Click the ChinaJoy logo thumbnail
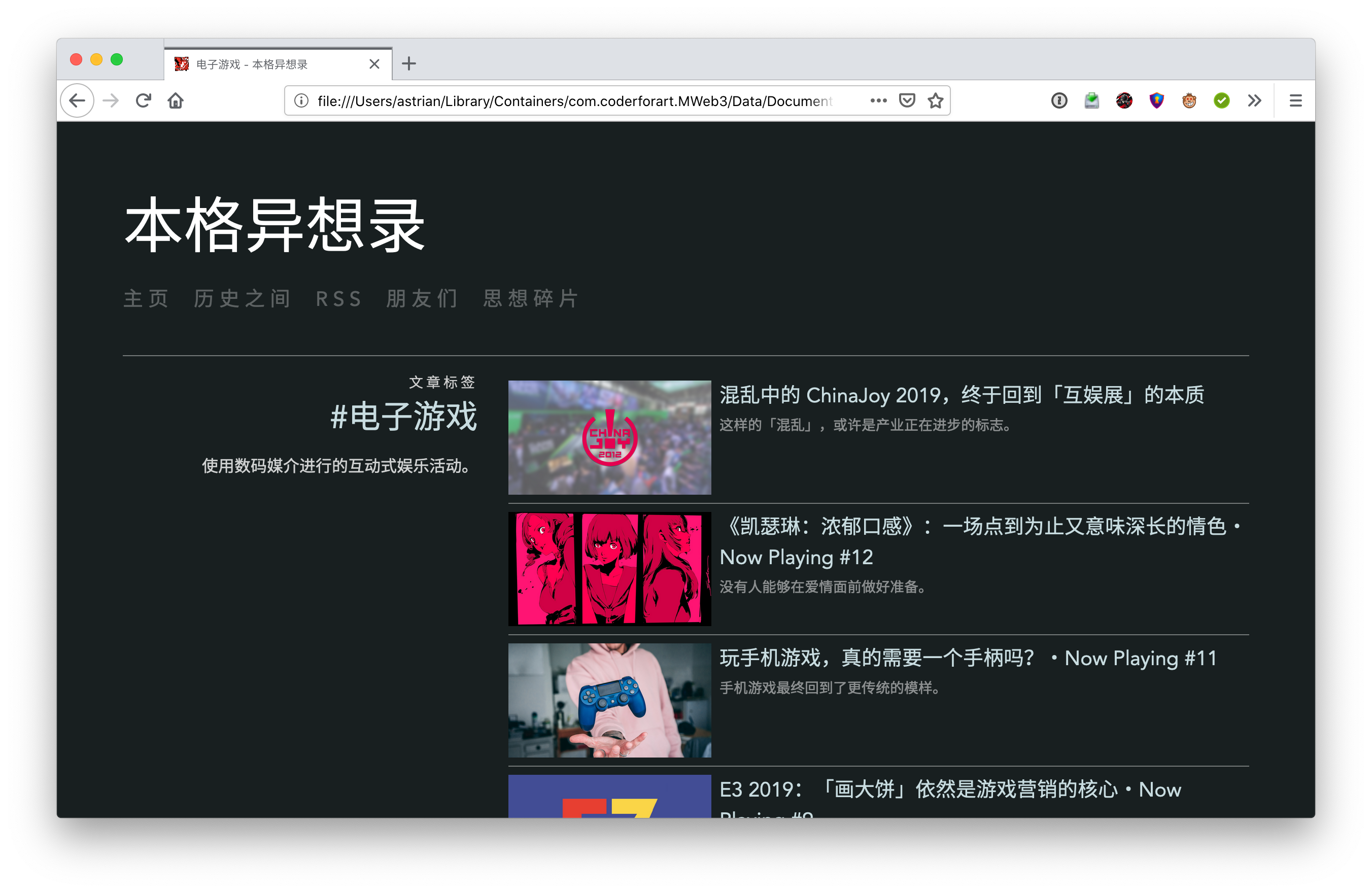Viewport: 1372px width, 893px height. click(x=609, y=437)
